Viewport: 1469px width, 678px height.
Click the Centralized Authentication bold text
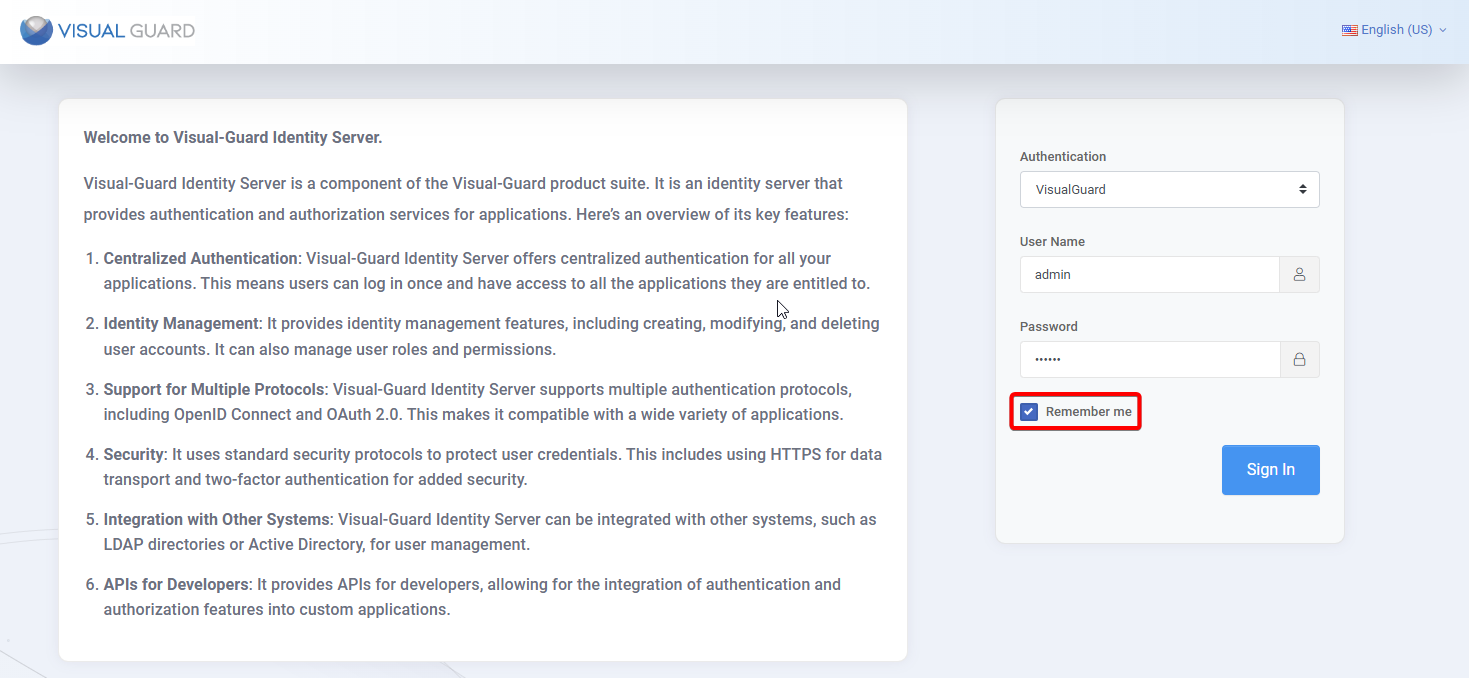click(200, 258)
